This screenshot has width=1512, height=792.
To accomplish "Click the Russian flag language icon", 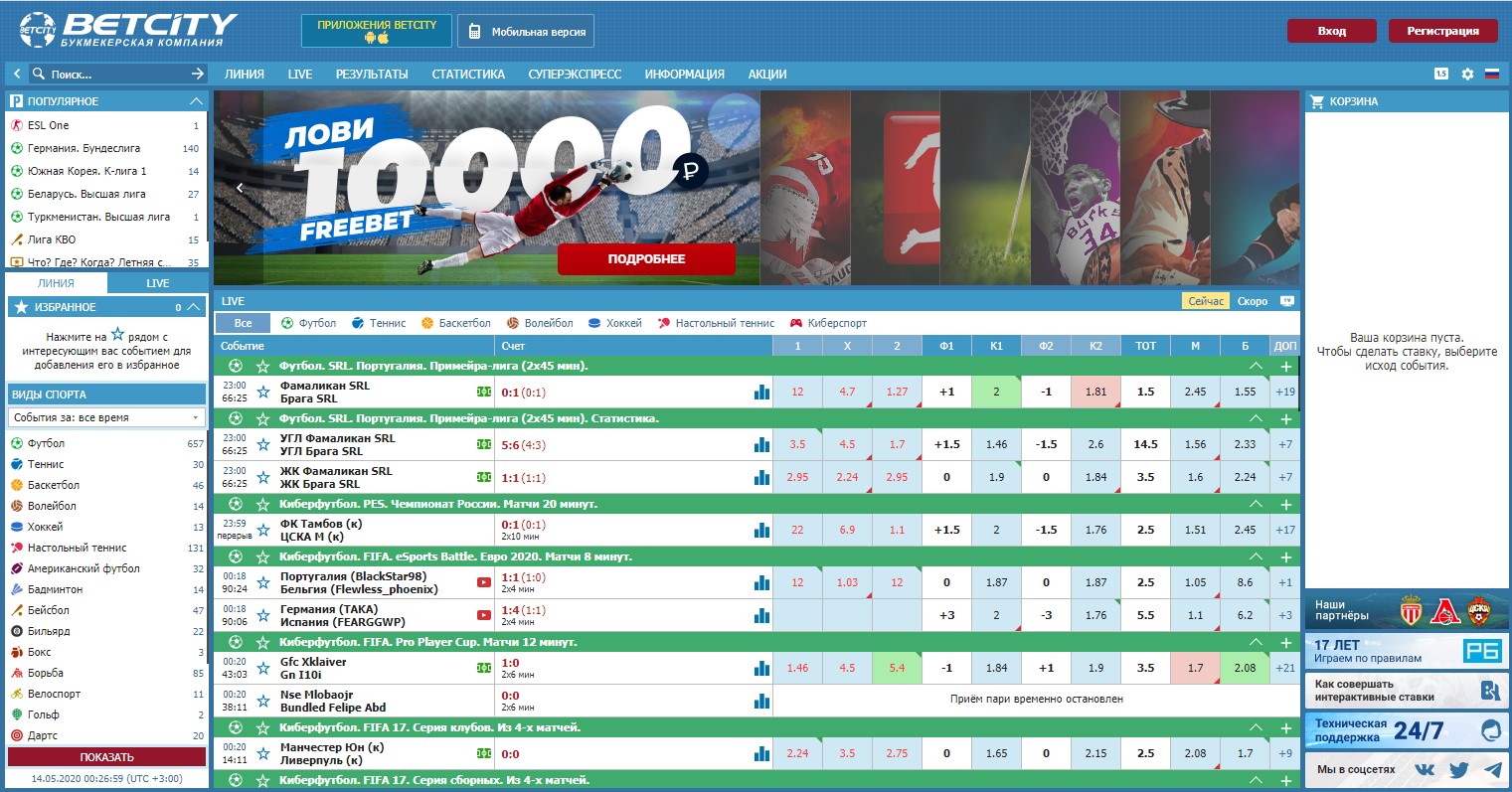I will [1491, 74].
